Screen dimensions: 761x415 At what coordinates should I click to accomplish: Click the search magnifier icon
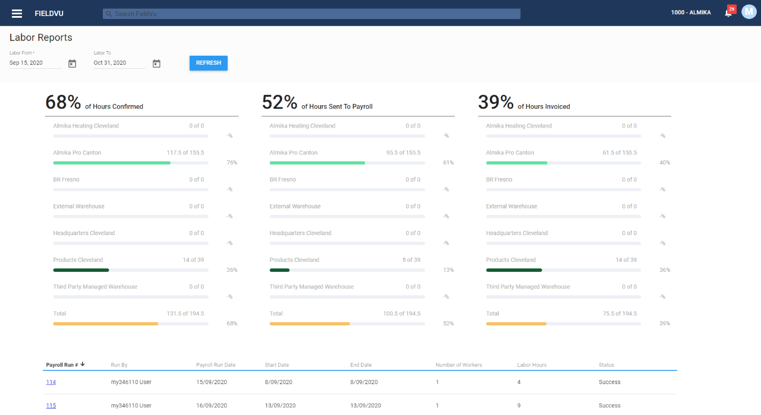(x=109, y=14)
